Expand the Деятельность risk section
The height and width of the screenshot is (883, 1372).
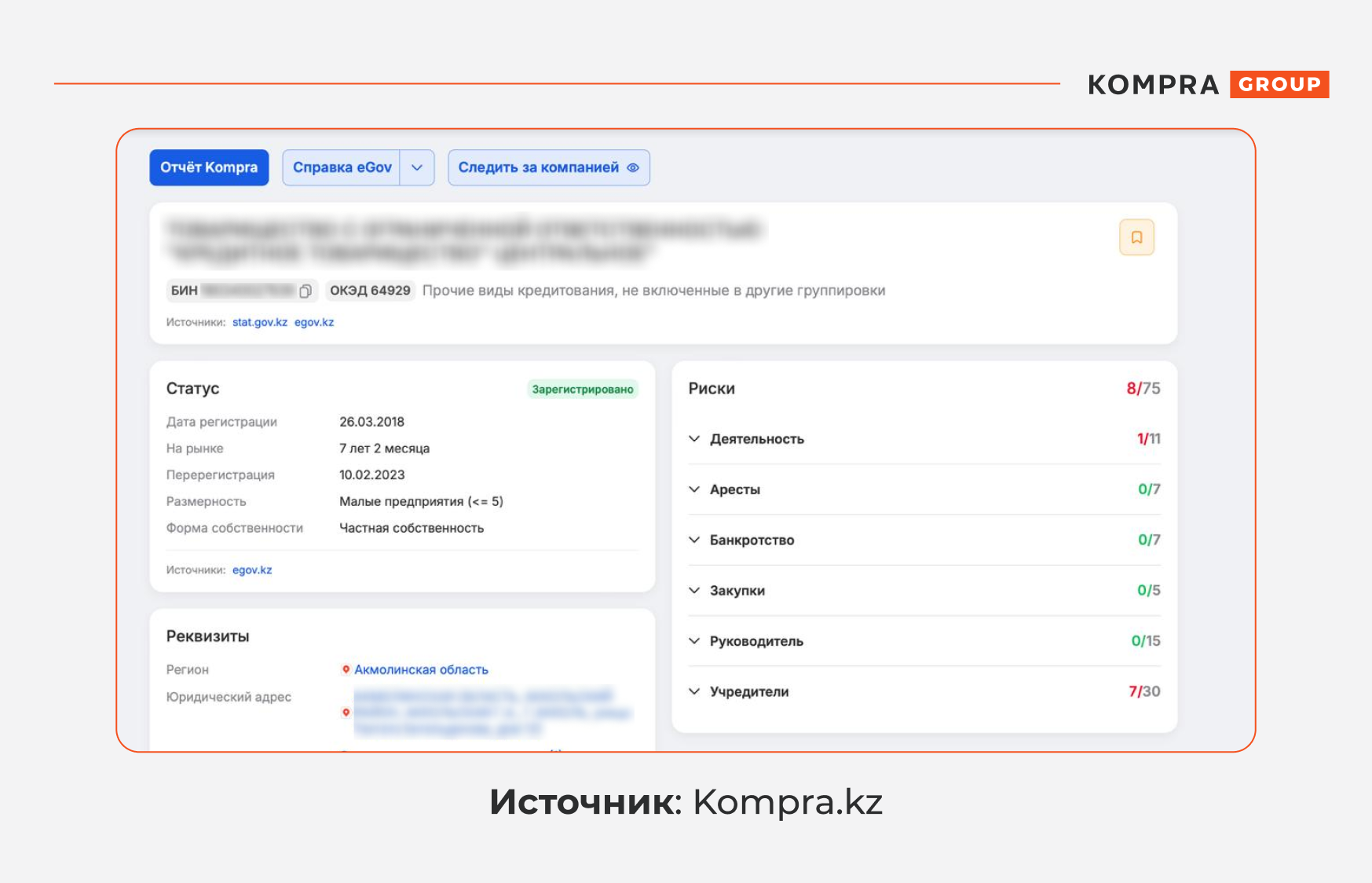(x=924, y=439)
